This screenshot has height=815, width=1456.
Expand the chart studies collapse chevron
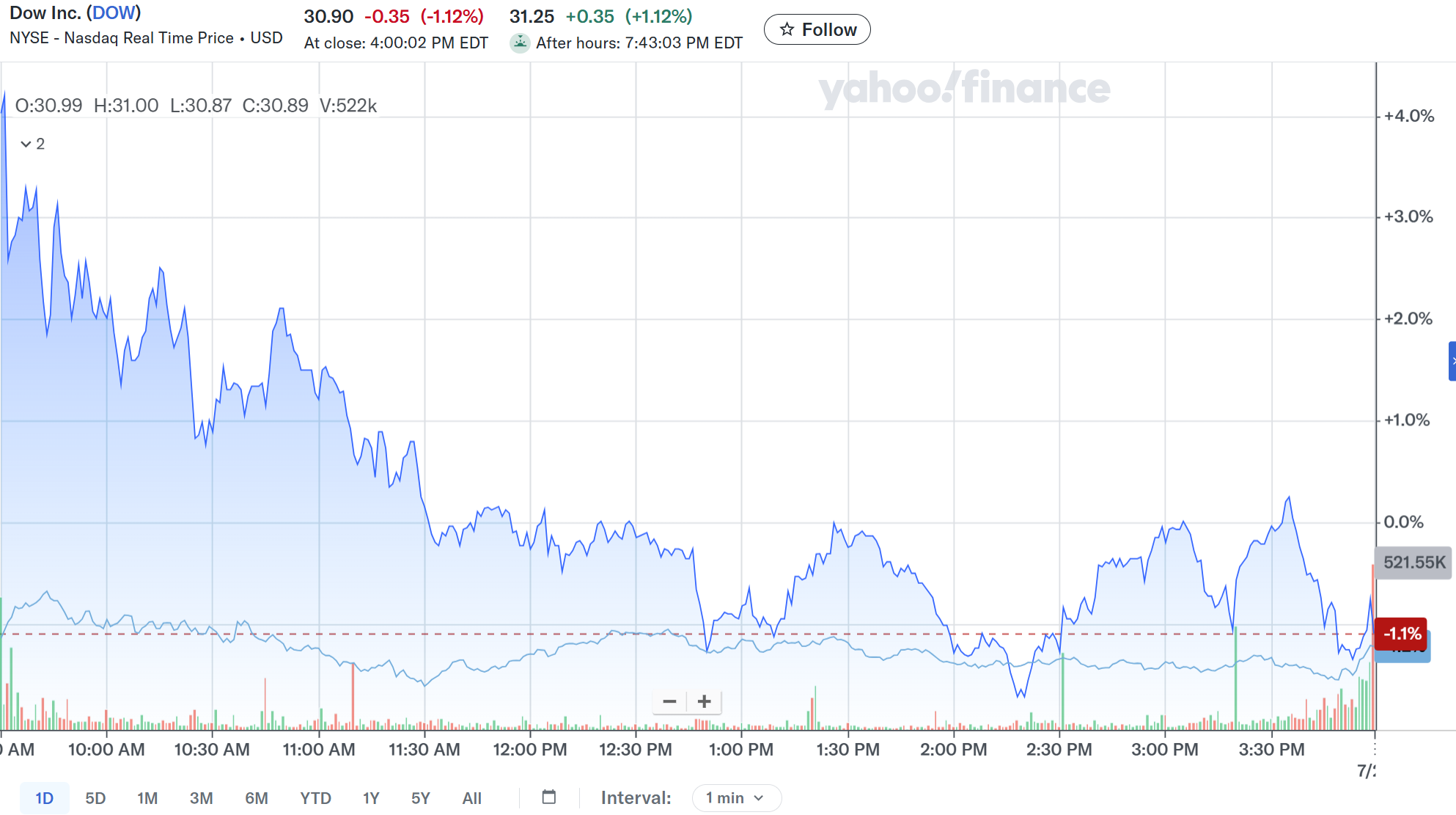coord(26,144)
